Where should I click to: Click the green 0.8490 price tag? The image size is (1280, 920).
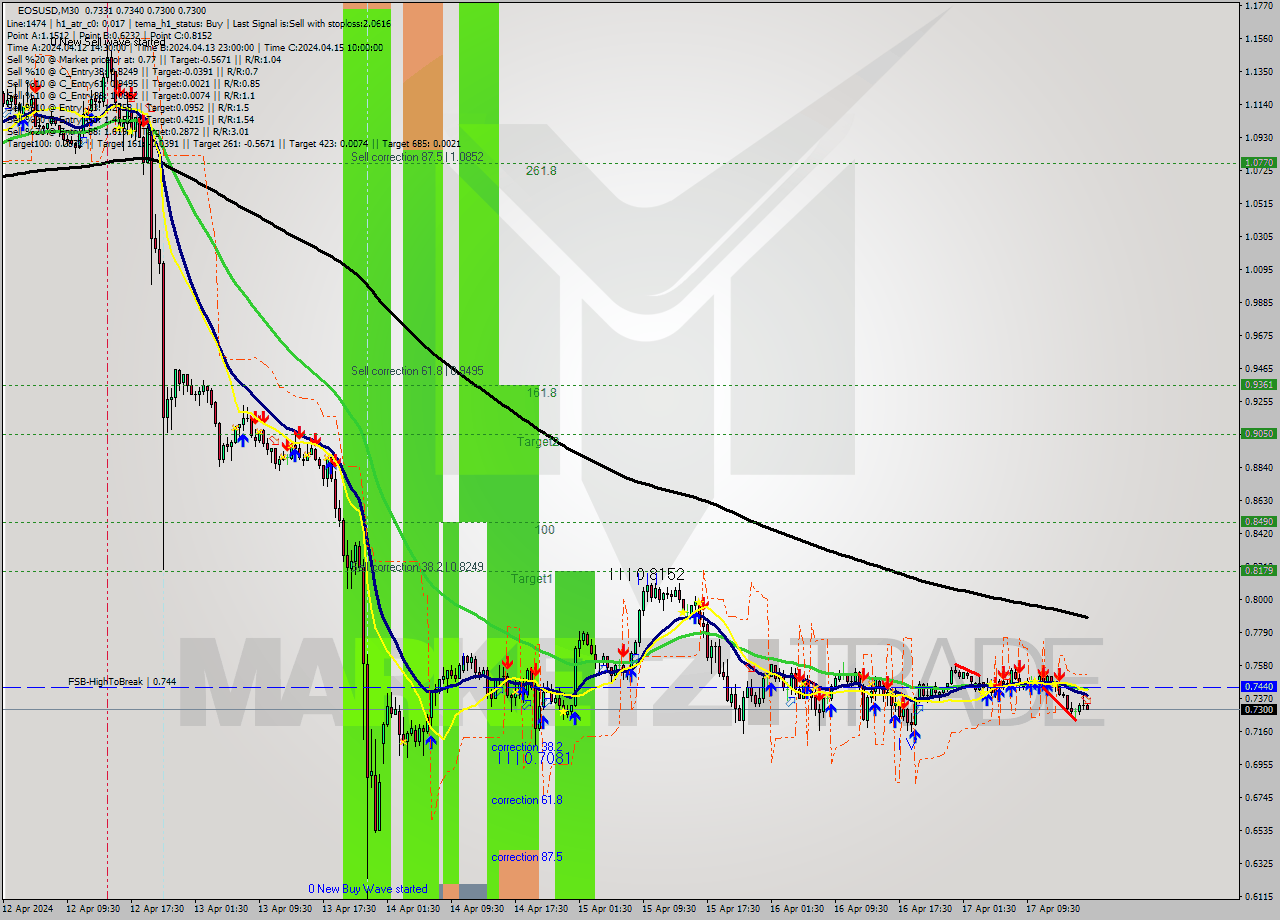click(x=1258, y=521)
